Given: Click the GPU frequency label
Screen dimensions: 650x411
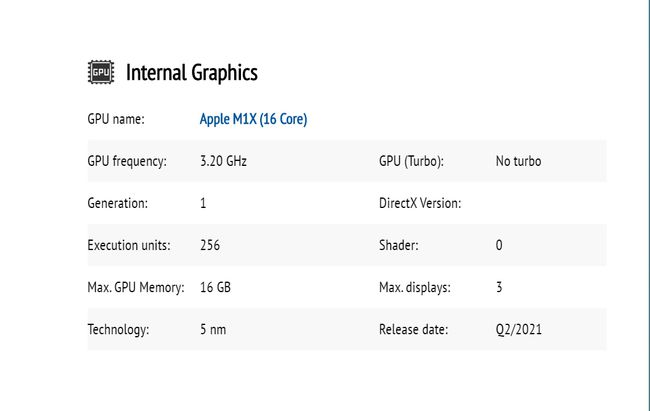Looking at the screenshot, I should tap(127, 161).
